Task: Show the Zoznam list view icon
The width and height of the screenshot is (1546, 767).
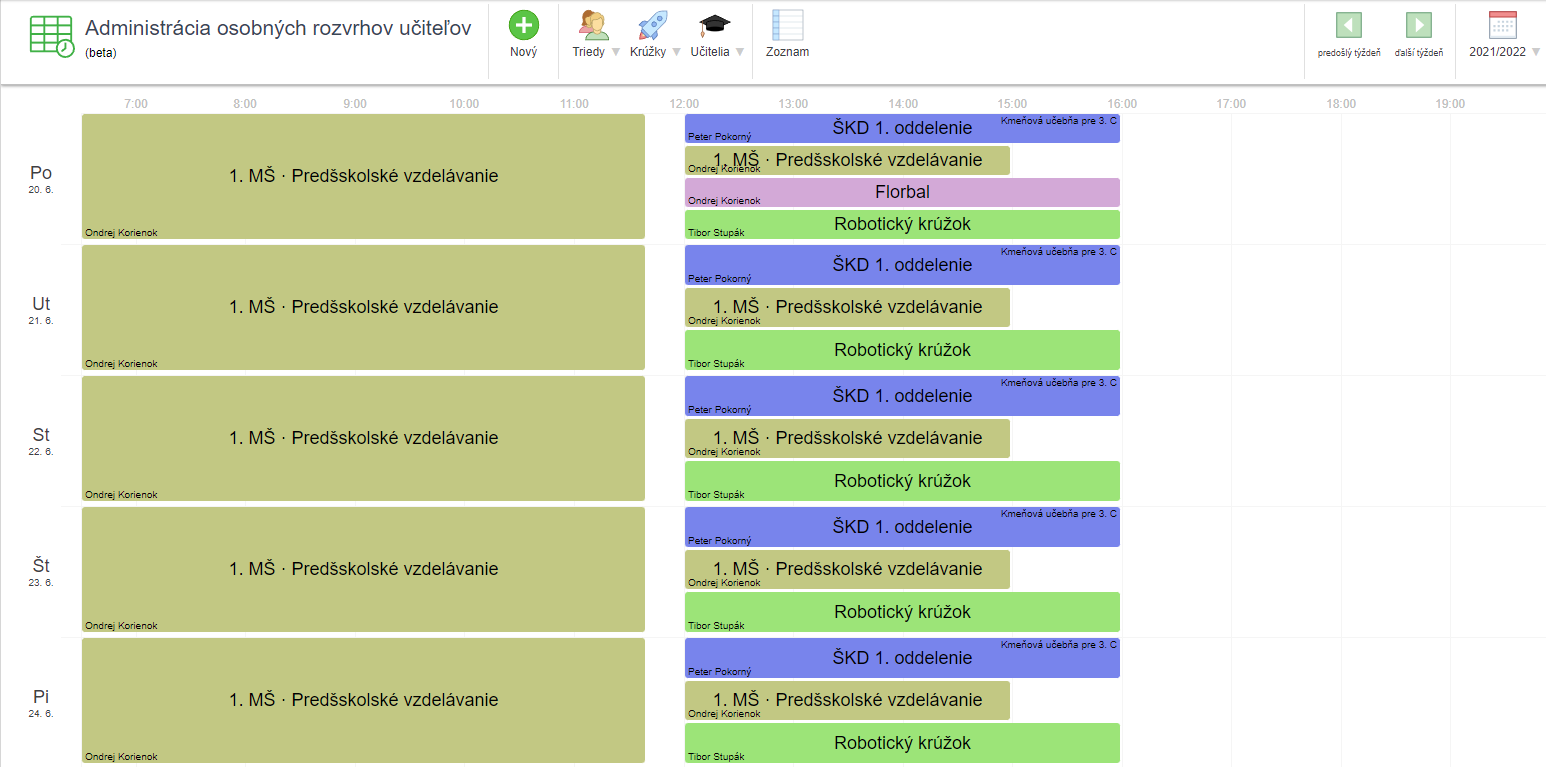Action: (x=788, y=25)
